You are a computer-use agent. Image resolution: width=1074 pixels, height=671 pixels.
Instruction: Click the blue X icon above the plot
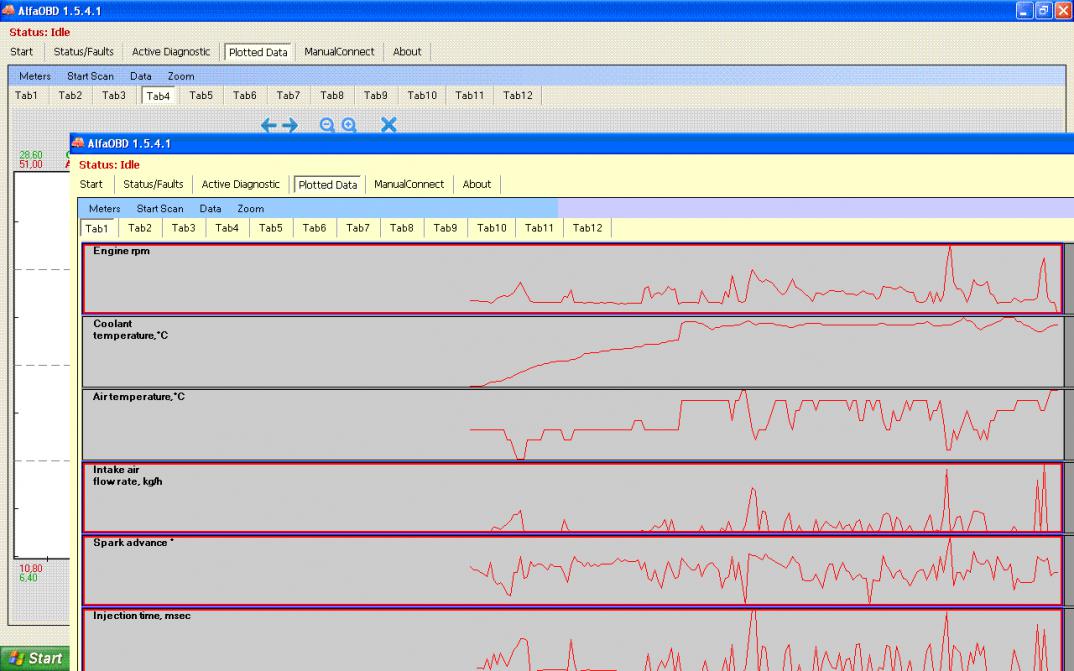click(x=389, y=125)
